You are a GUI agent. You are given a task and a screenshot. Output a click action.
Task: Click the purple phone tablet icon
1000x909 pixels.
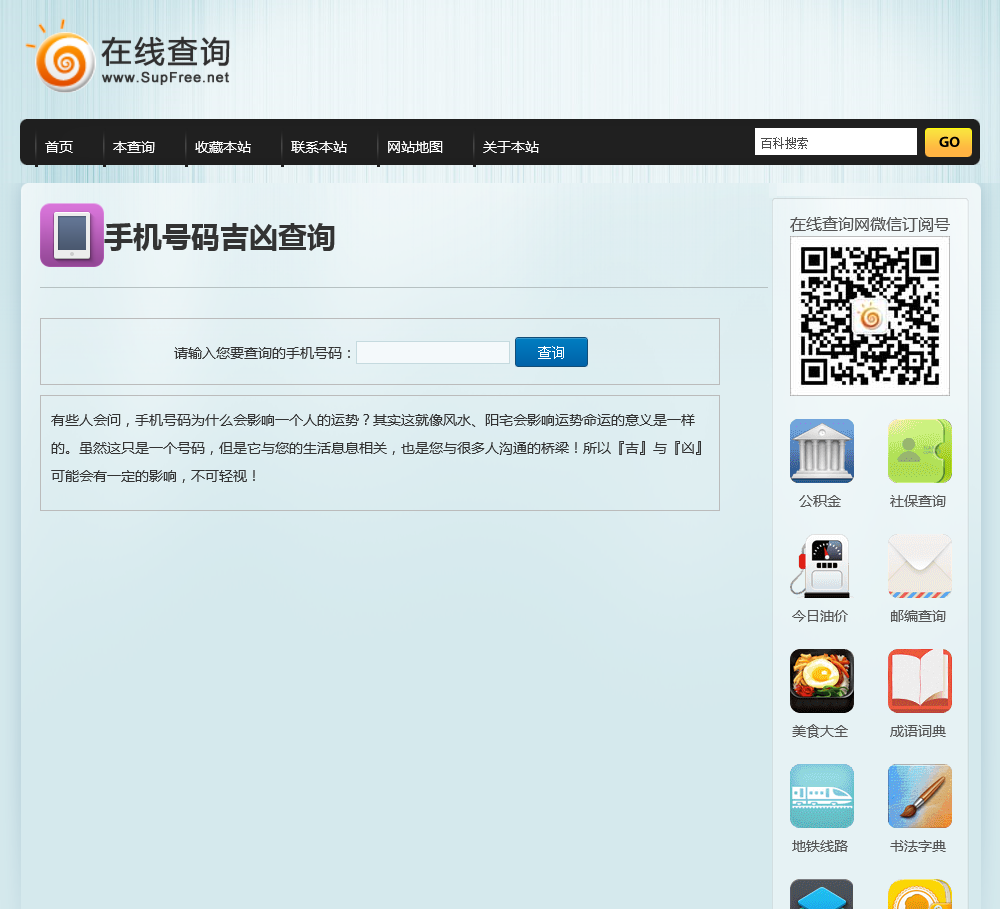coord(72,235)
